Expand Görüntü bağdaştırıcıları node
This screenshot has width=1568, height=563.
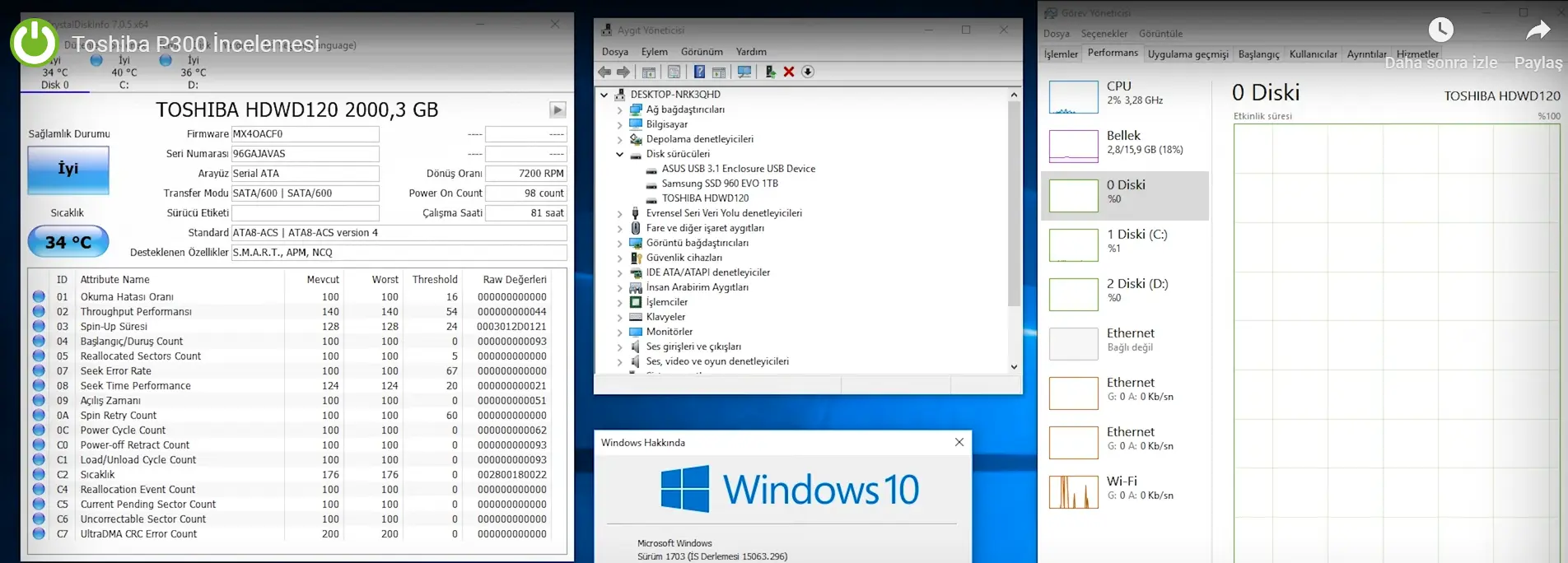(620, 243)
